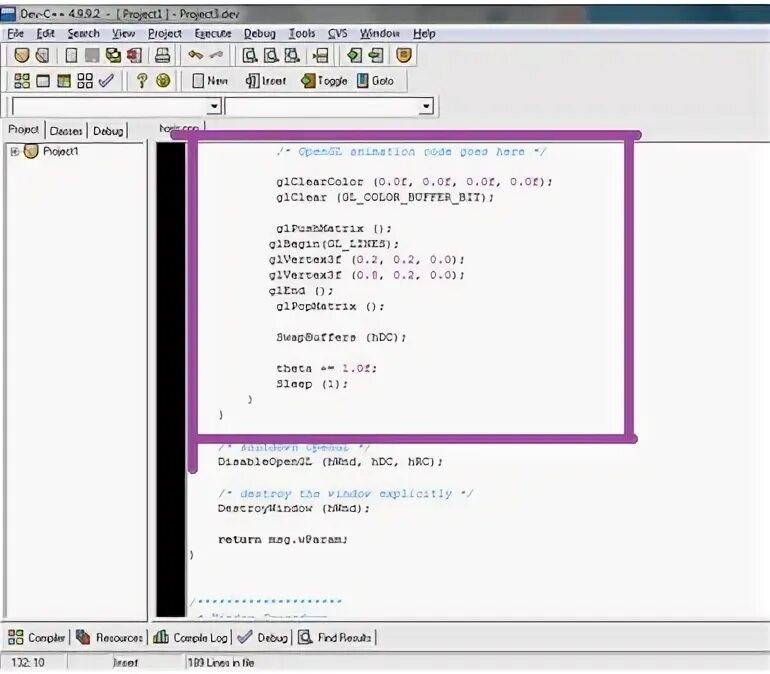770x674 pixels.
Task: Click the glClearColor code line
Action: 414,182
